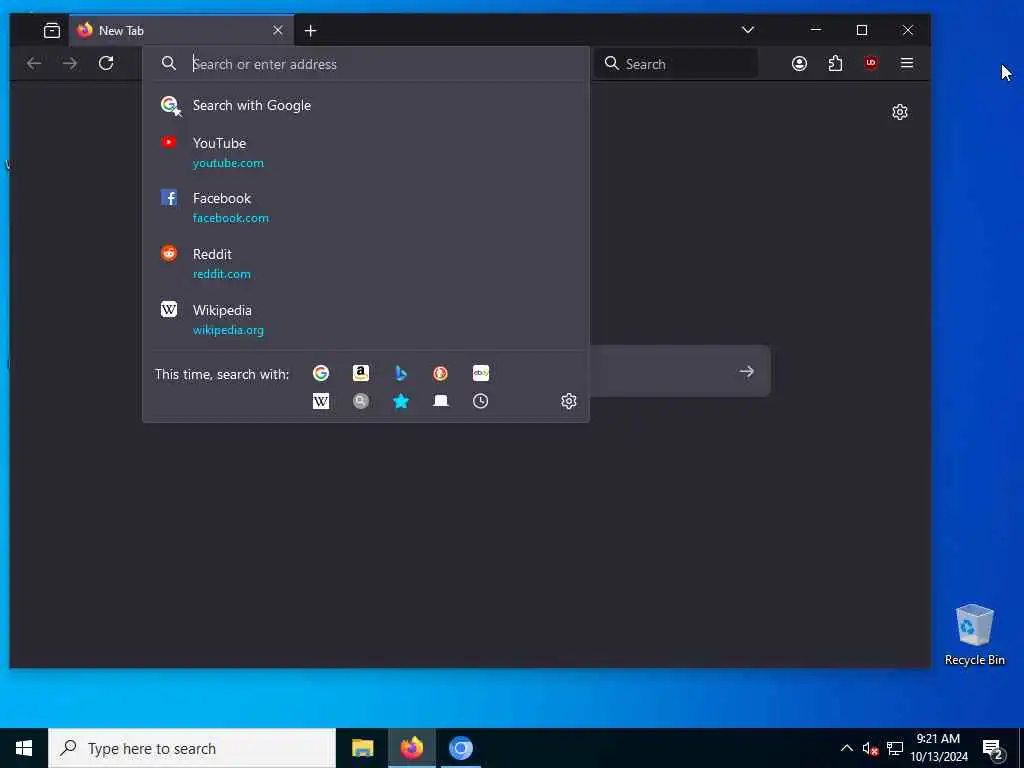Click the new tab search arrow button
This screenshot has width=1024, height=768.
746,372
